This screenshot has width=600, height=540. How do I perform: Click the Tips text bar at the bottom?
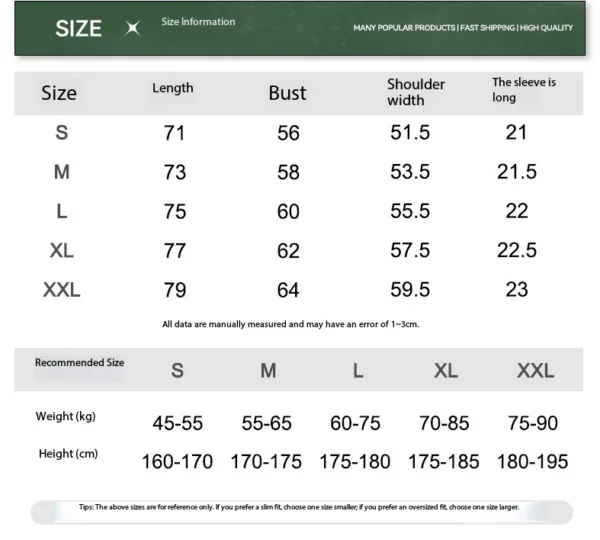pyautogui.click(x=300, y=508)
